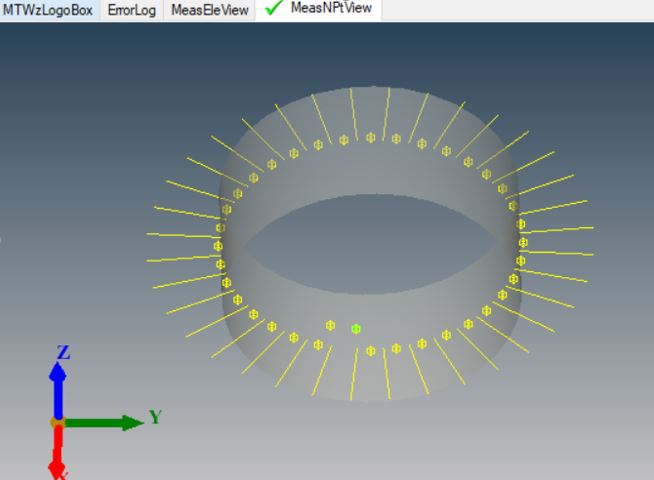
Task: Click the orange origin of the axis triad
Action: click(58, 422)
